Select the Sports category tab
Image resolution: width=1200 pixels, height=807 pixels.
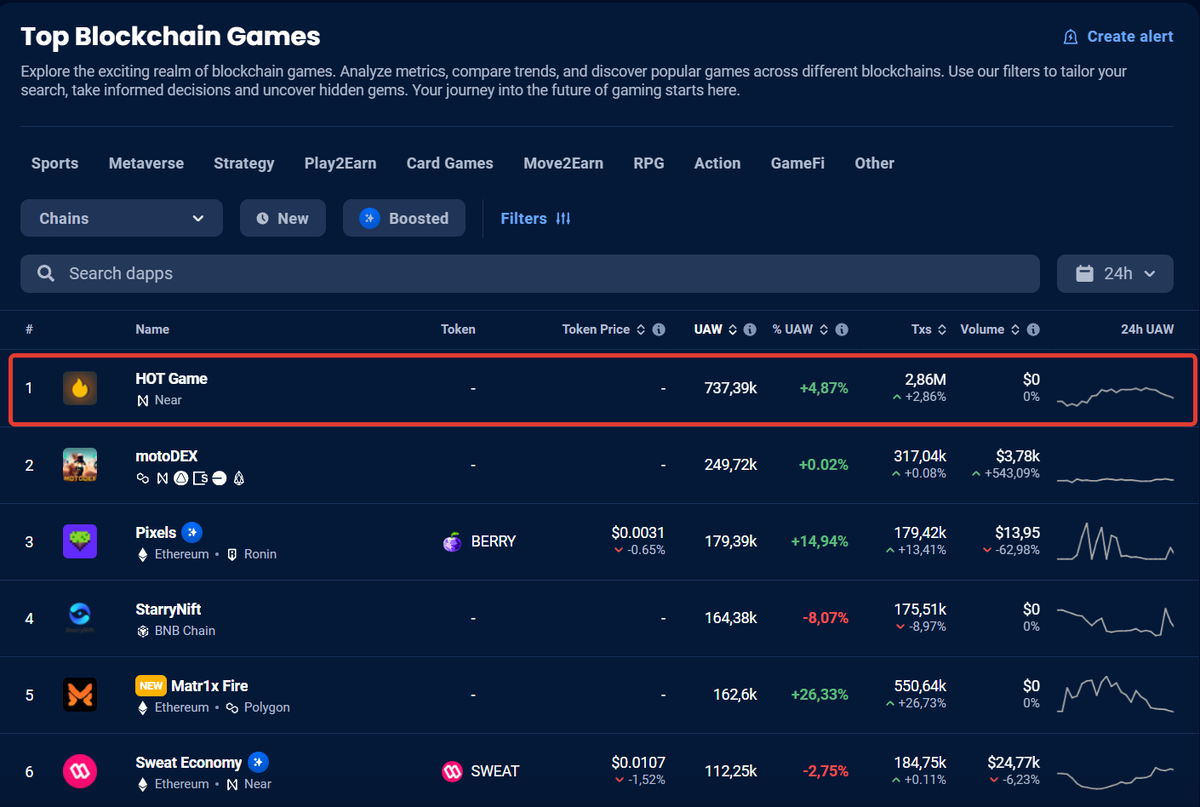pos(55,163)
